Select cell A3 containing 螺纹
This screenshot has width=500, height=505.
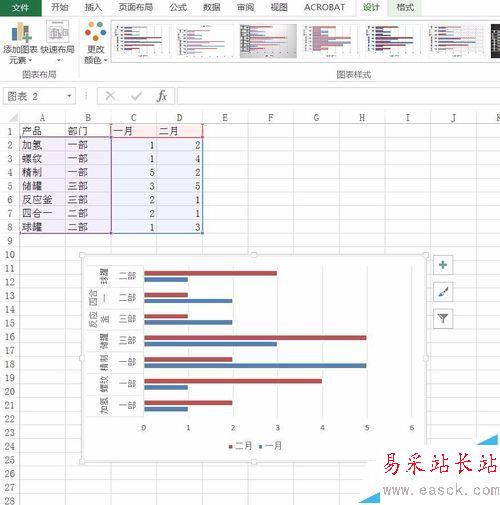[42, 159]
